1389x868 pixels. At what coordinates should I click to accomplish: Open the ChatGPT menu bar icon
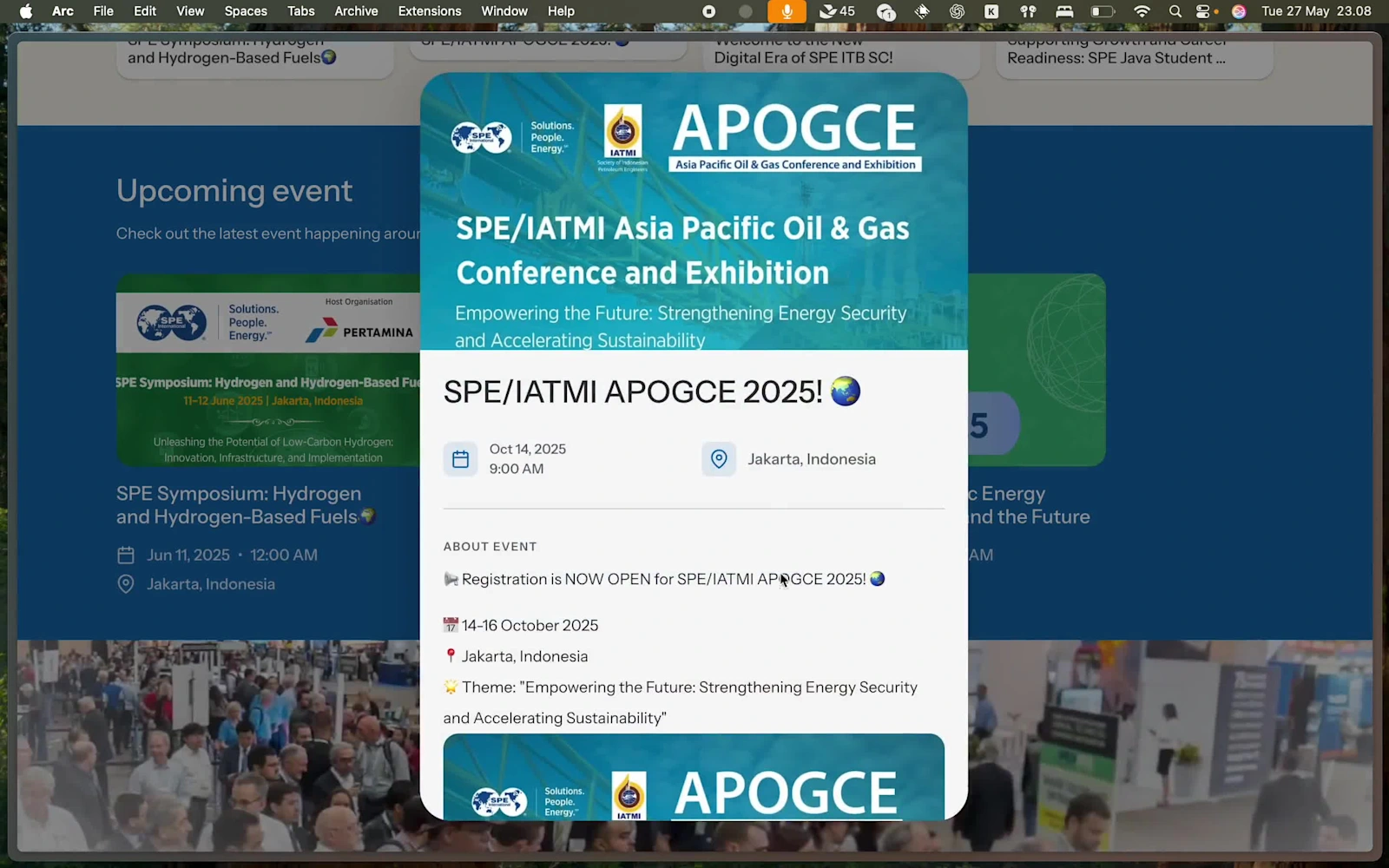click(957, 11)
